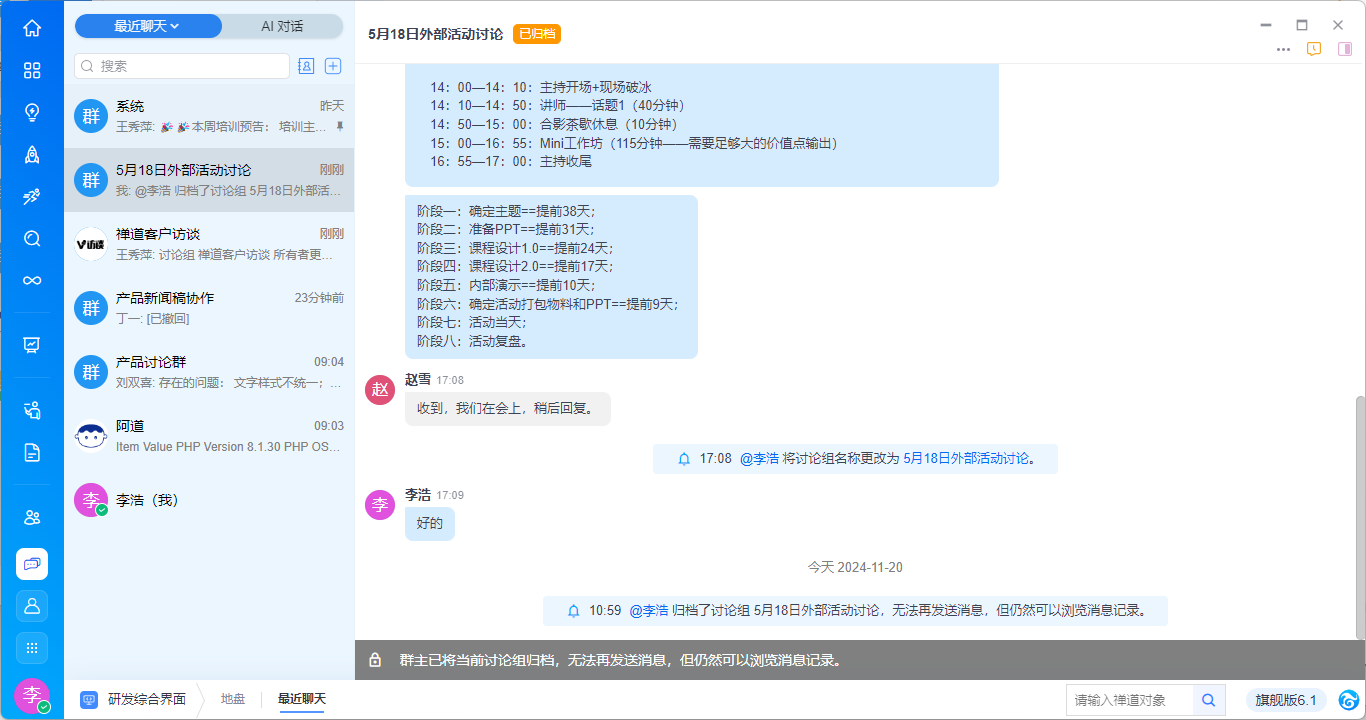Open the three-dot more options menu
1366x720 pixels.
click(x=1283, y=49)
